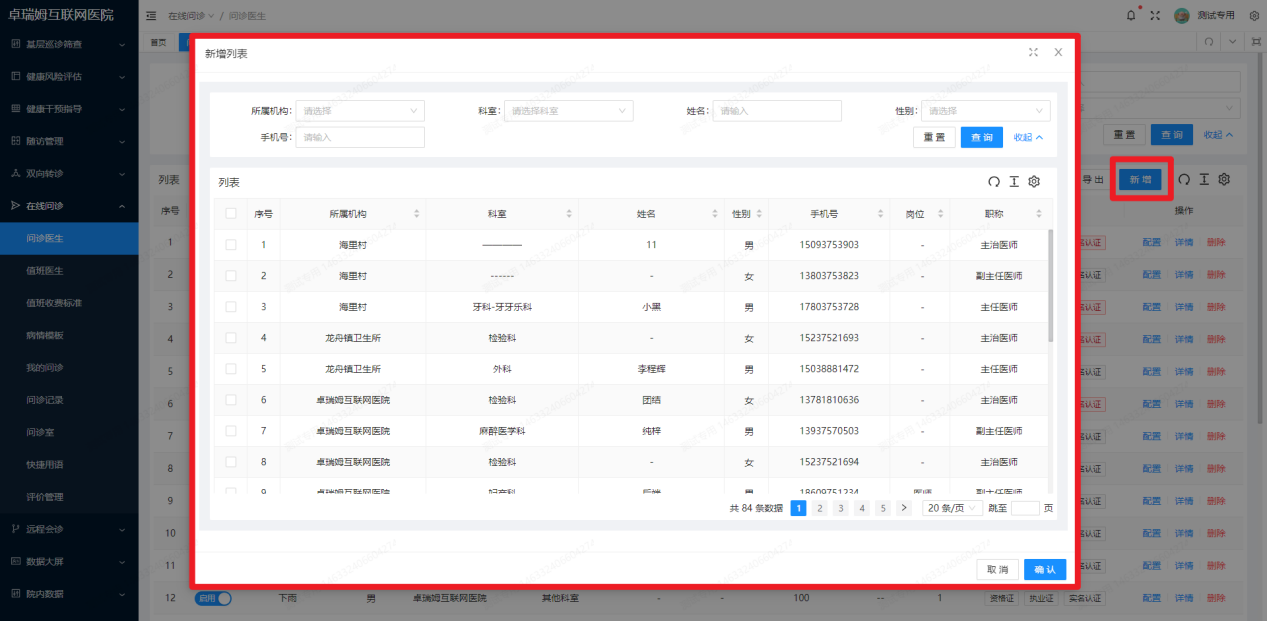Click the 新增 button in background list

(1140, 179)
